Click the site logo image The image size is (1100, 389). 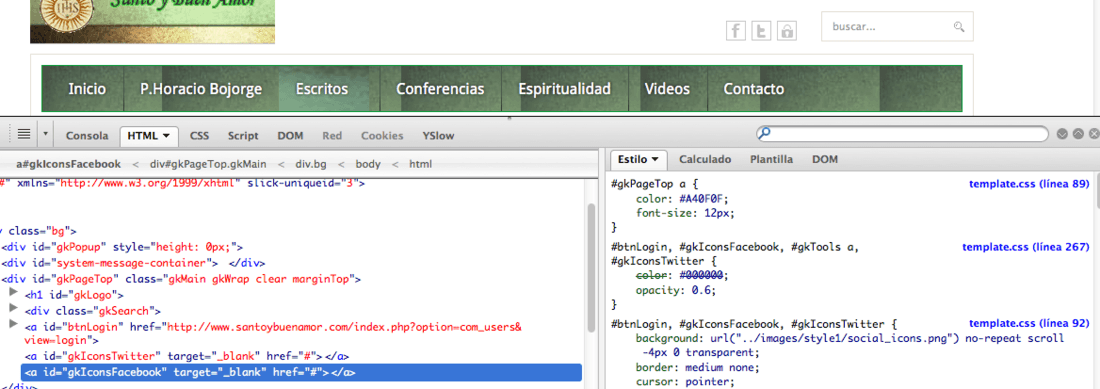[x=152, y=21]
